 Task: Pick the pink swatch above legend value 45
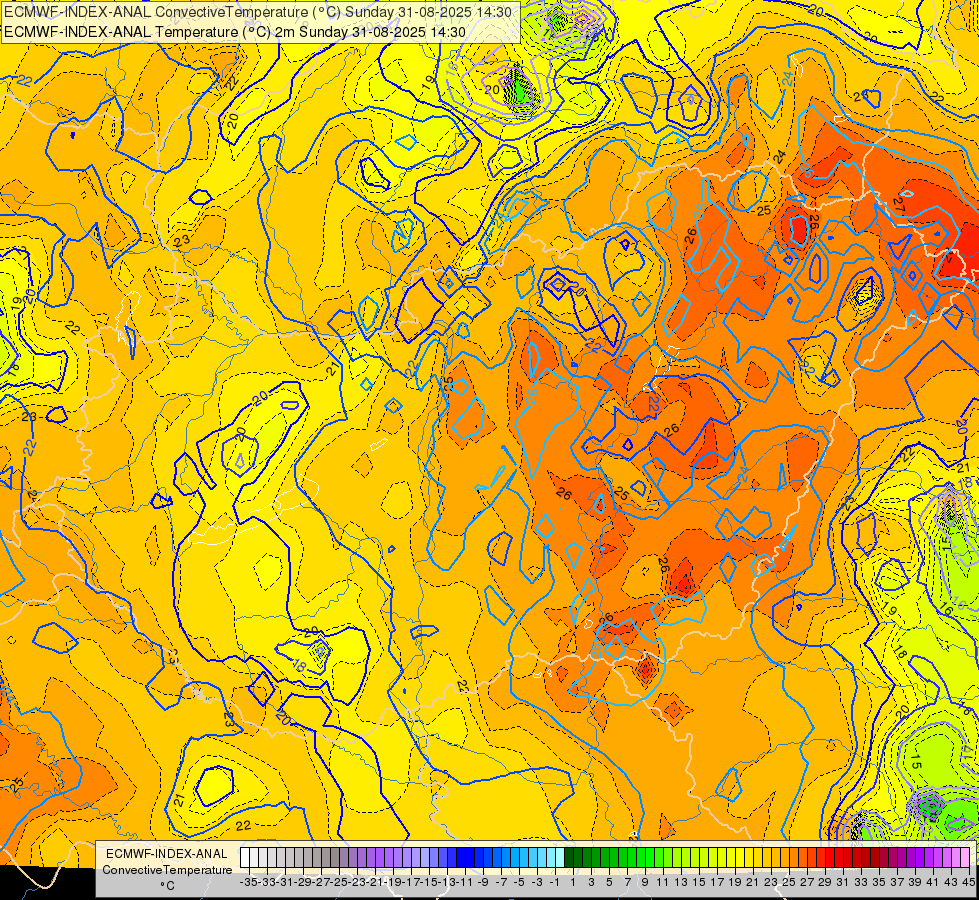pyautogui.click(x=965, y=857)
